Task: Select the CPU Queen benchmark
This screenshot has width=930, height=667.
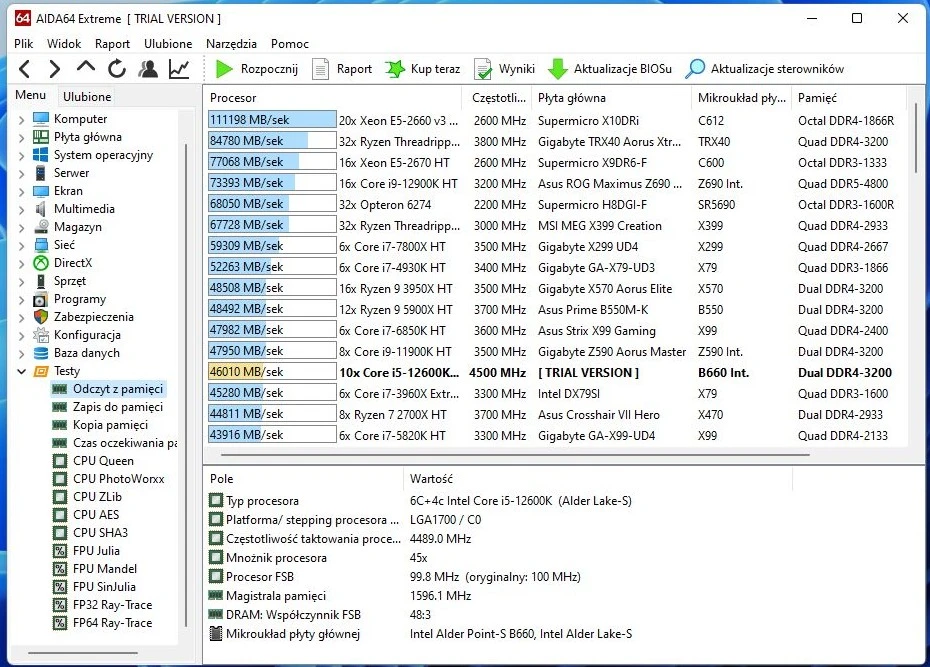Action: tap(103, 461)
